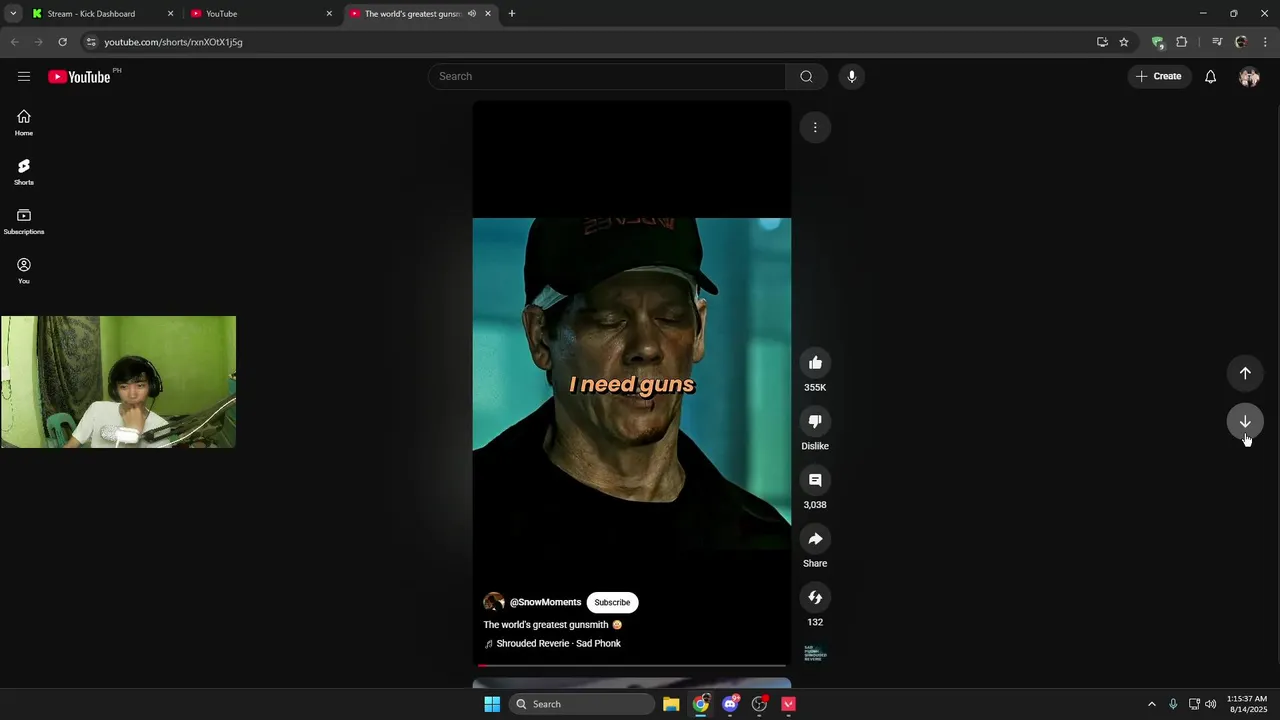Open the YouTube guide hamburger menu
This screenshot has width=1280, height=720.
coord(24,76)
